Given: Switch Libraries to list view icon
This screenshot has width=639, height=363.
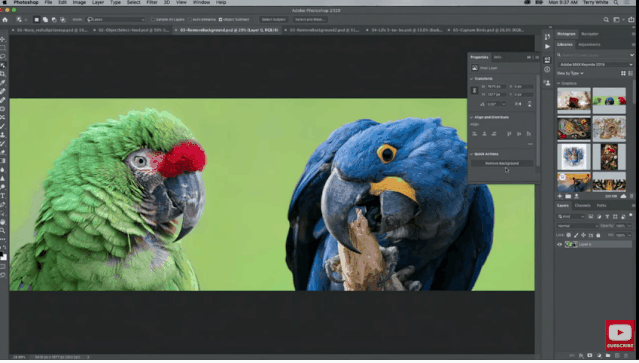Looking at the screenshot, I should [631, 73].
